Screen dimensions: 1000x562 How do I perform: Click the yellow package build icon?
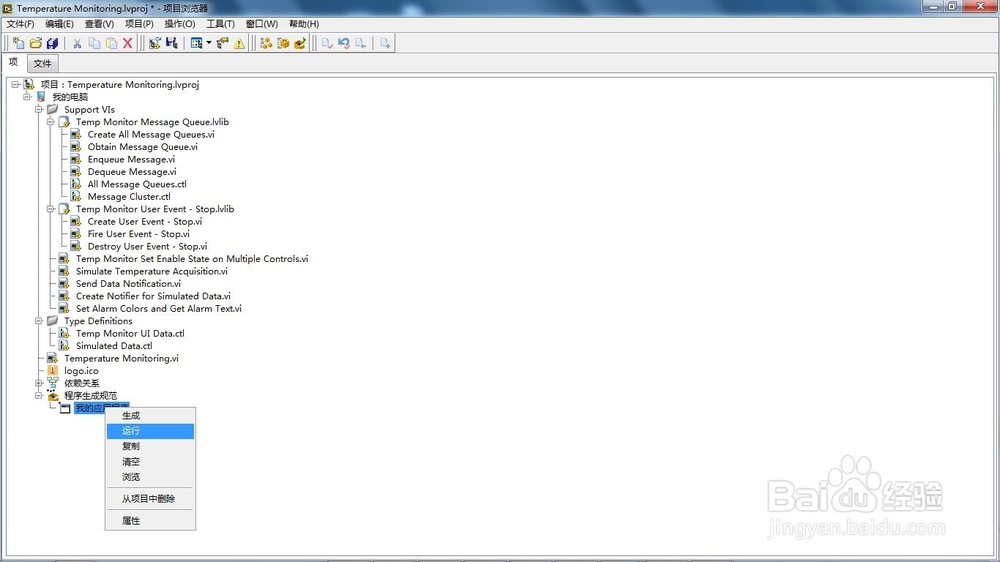(x=283, y=43)
